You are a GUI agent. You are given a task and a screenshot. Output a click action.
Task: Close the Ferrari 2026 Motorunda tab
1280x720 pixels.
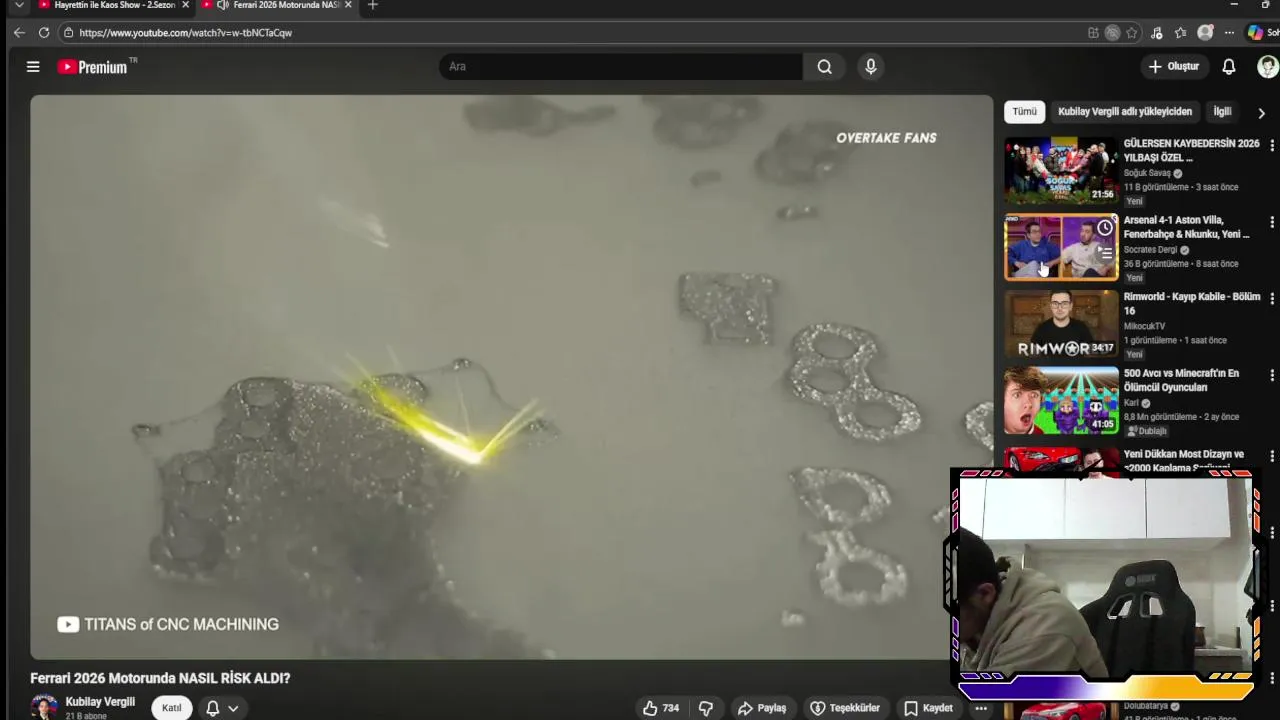point(348,5)
